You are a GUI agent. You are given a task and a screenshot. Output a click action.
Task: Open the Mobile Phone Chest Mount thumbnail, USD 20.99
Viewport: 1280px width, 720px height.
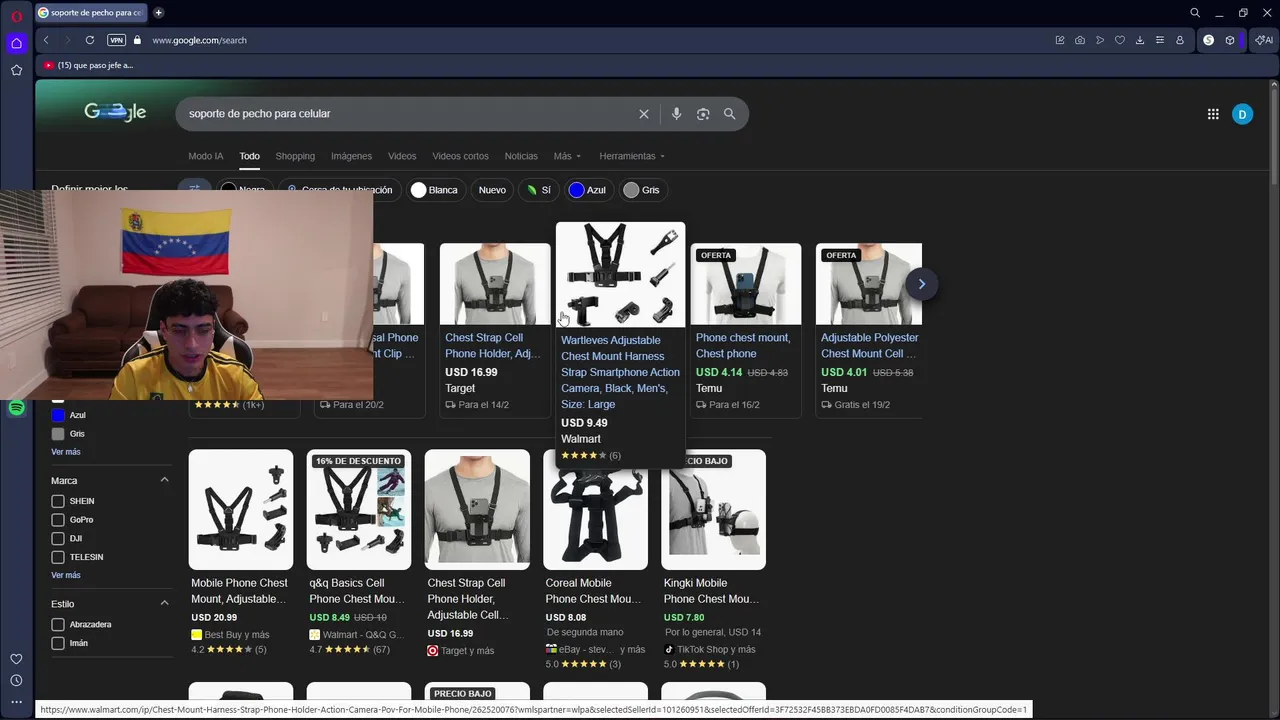click(241, 509)
